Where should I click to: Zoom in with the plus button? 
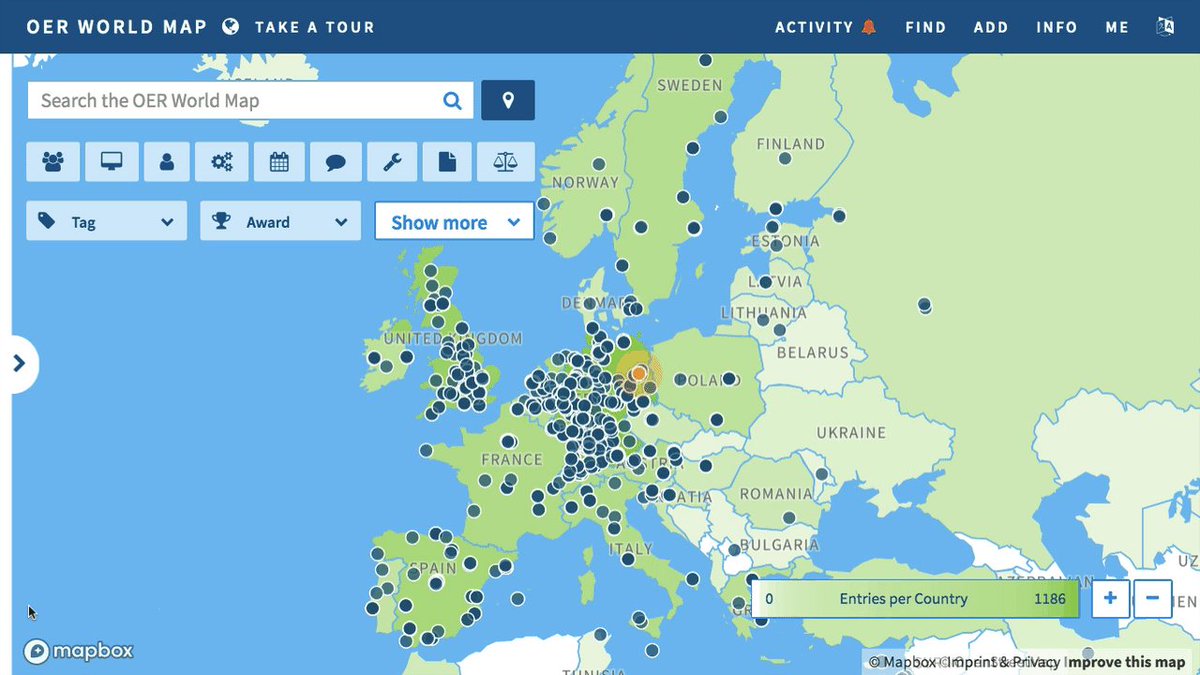(x=1110, y=598)
